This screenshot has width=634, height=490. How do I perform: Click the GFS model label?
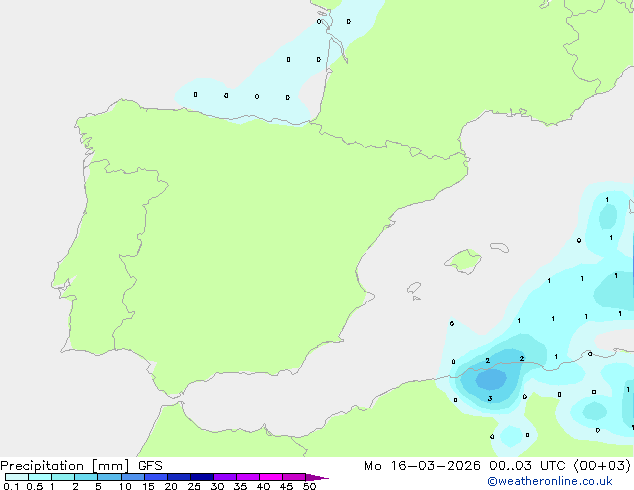(150, 465)
